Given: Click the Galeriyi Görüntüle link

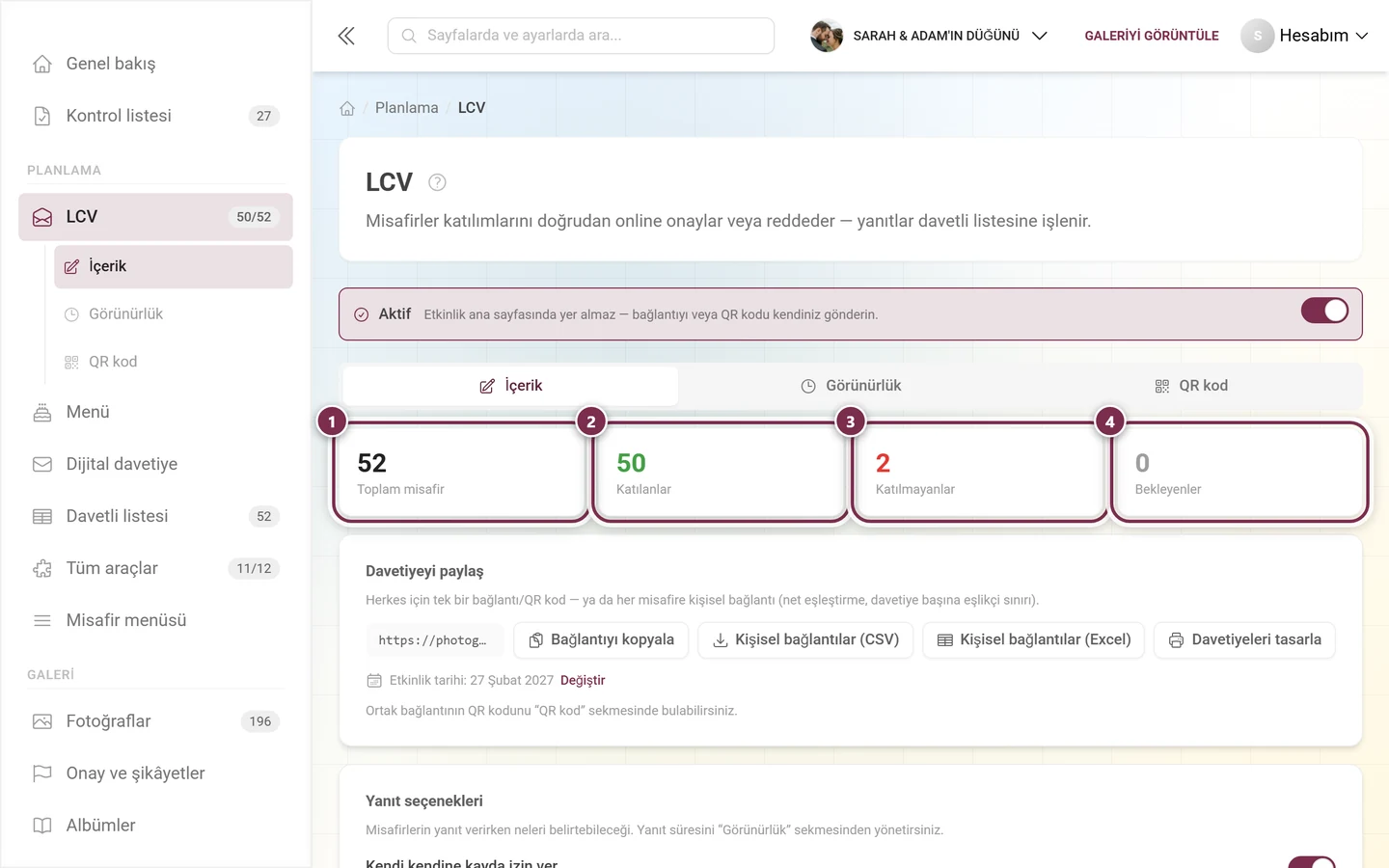Looking at the screenshot, I should (1152, 36).
